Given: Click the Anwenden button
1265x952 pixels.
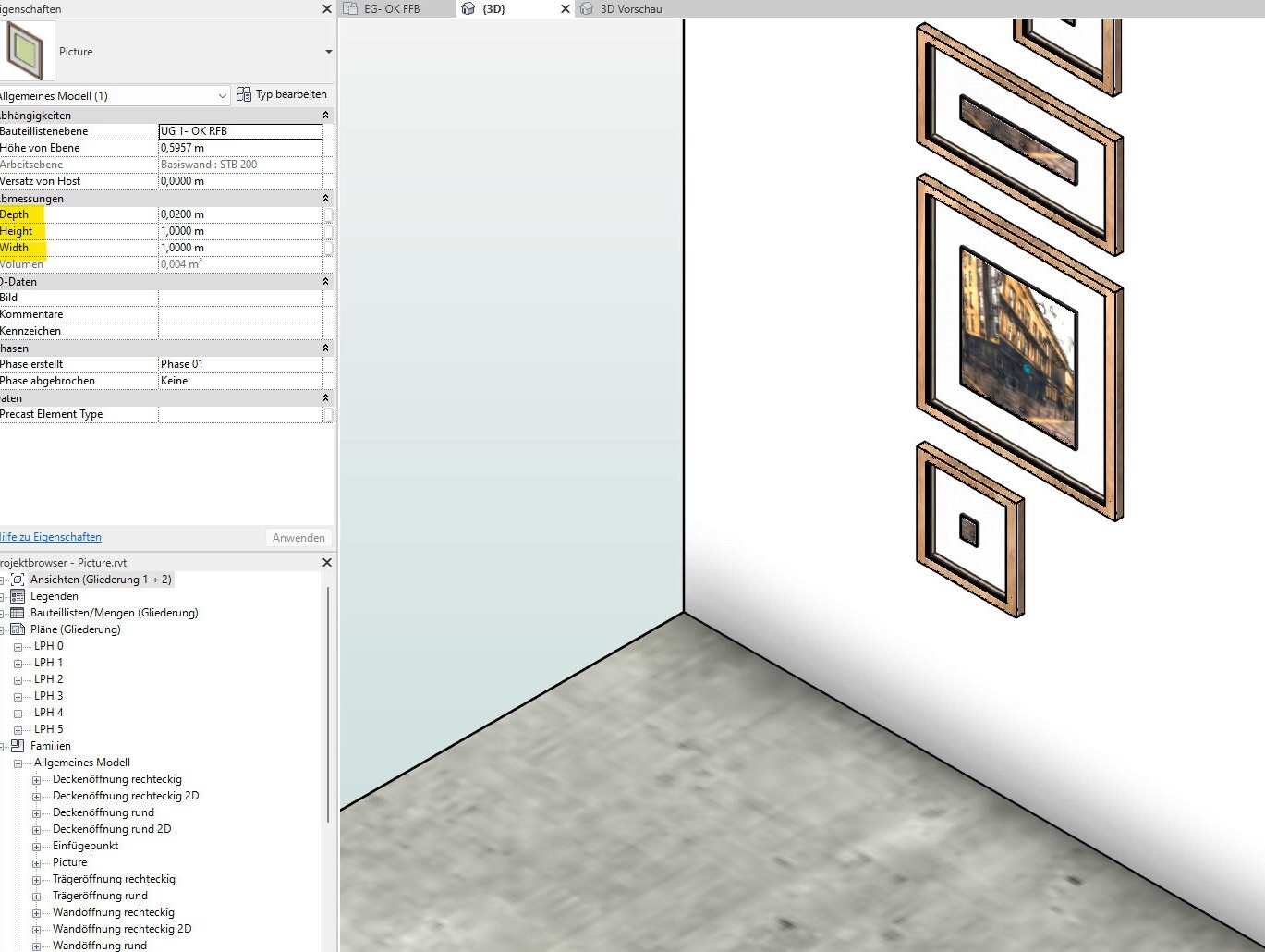Looking at the screenshot, I should pyautogui.click(x=298, y=537).
